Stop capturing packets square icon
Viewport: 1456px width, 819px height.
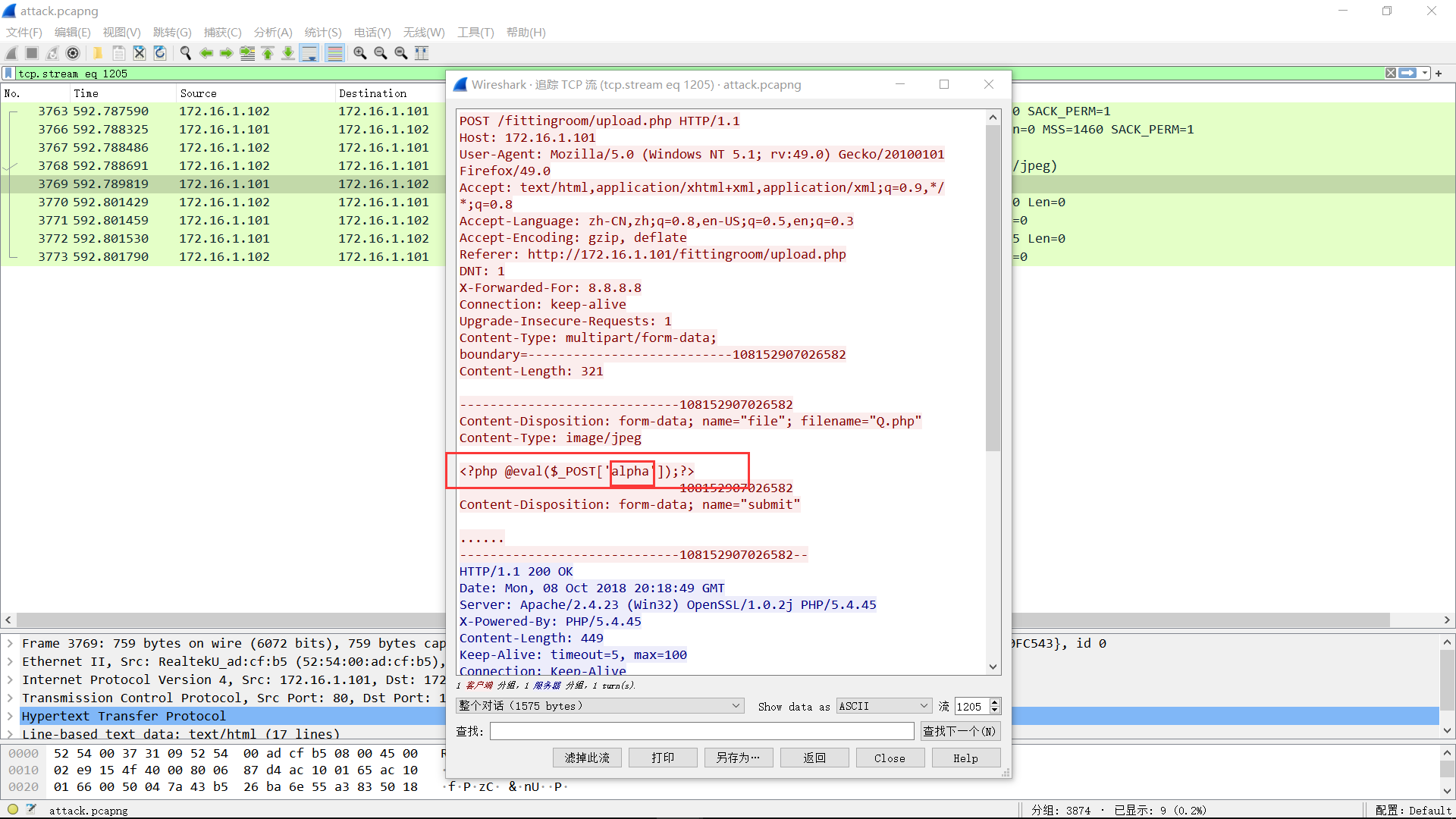[x=32, y=53]
